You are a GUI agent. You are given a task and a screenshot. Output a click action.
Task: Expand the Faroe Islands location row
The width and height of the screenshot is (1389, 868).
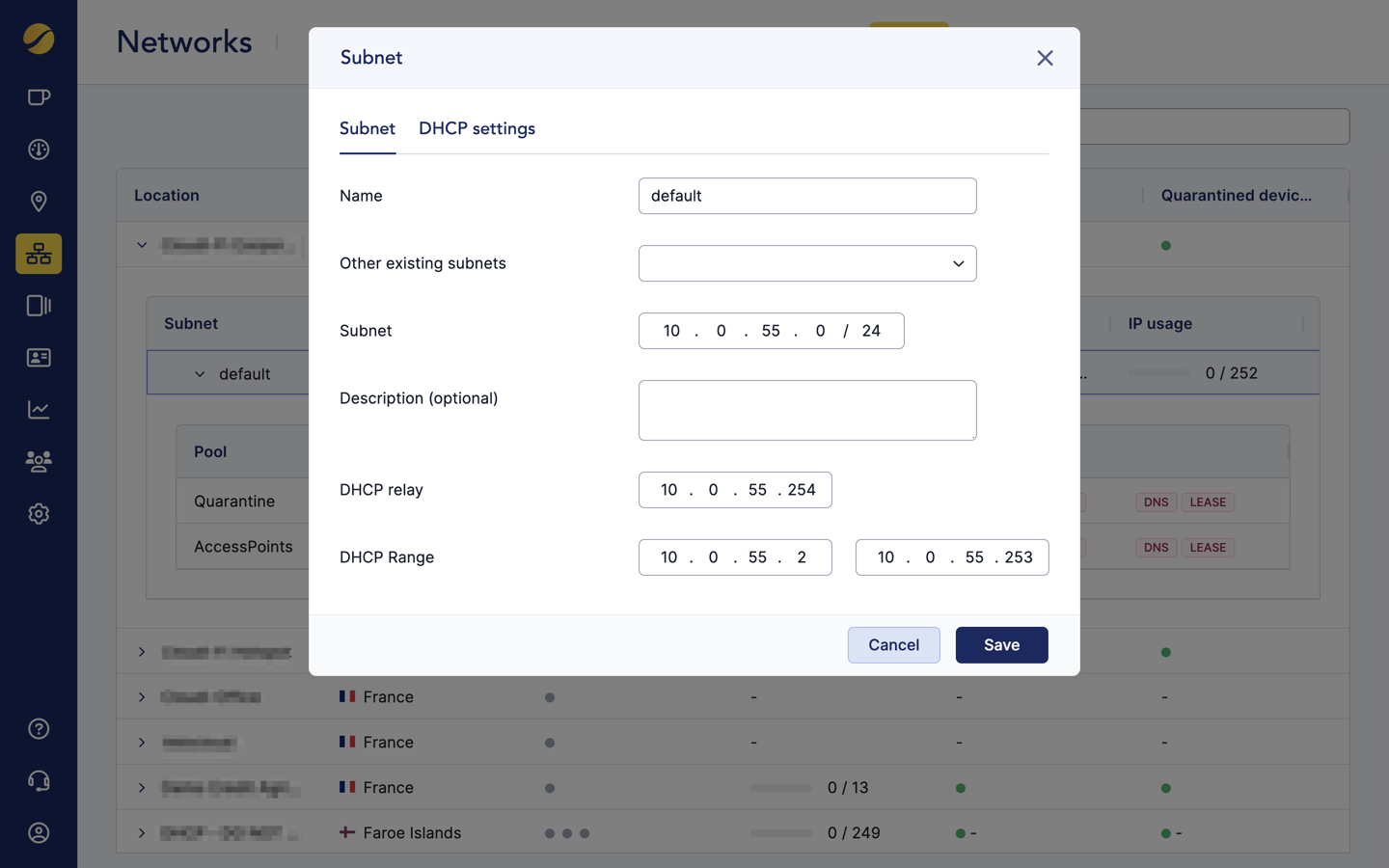(142, 832)
